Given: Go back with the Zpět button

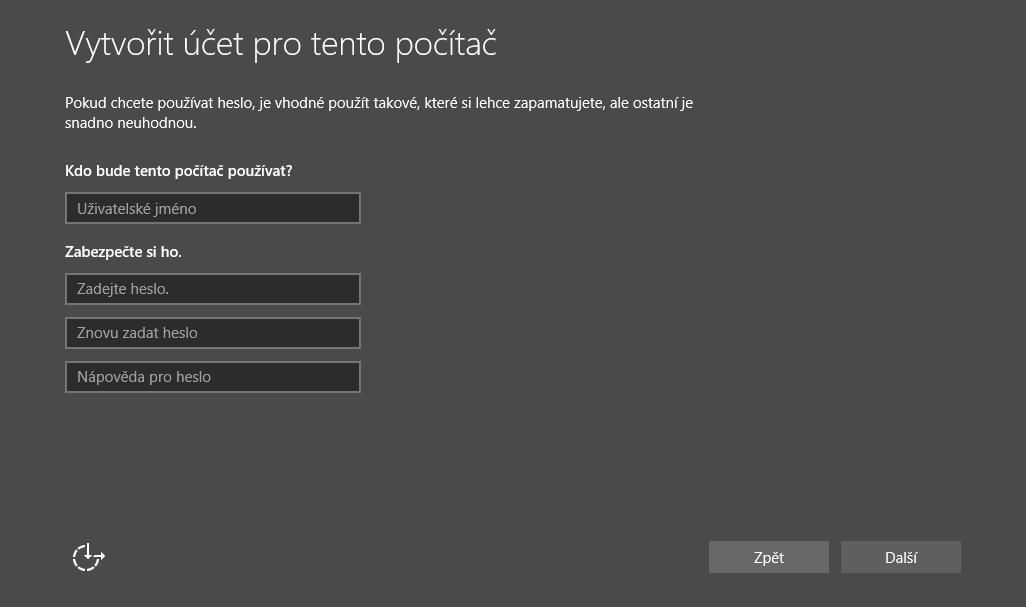Looking at the screenshot, I should coord(768,557).
